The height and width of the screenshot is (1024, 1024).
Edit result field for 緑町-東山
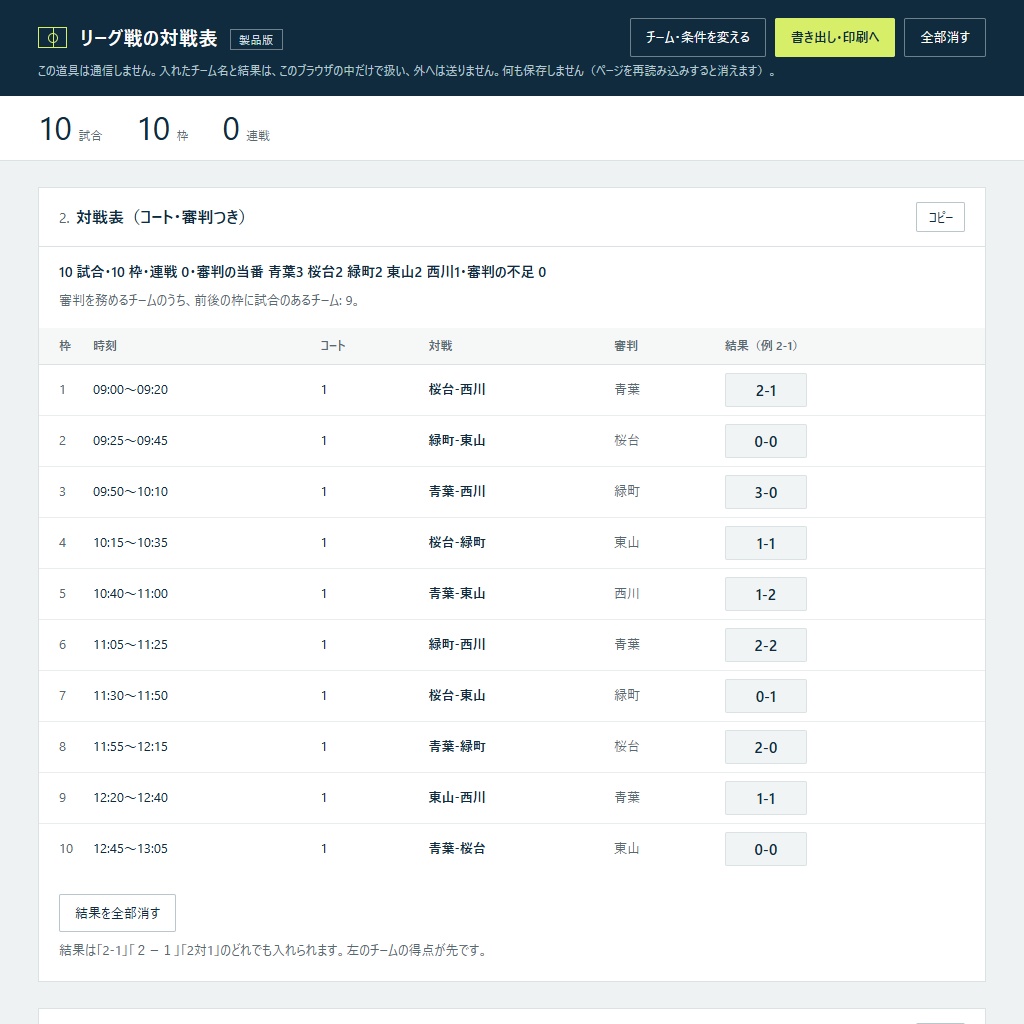pyautogui.click(x=765, y=441)
